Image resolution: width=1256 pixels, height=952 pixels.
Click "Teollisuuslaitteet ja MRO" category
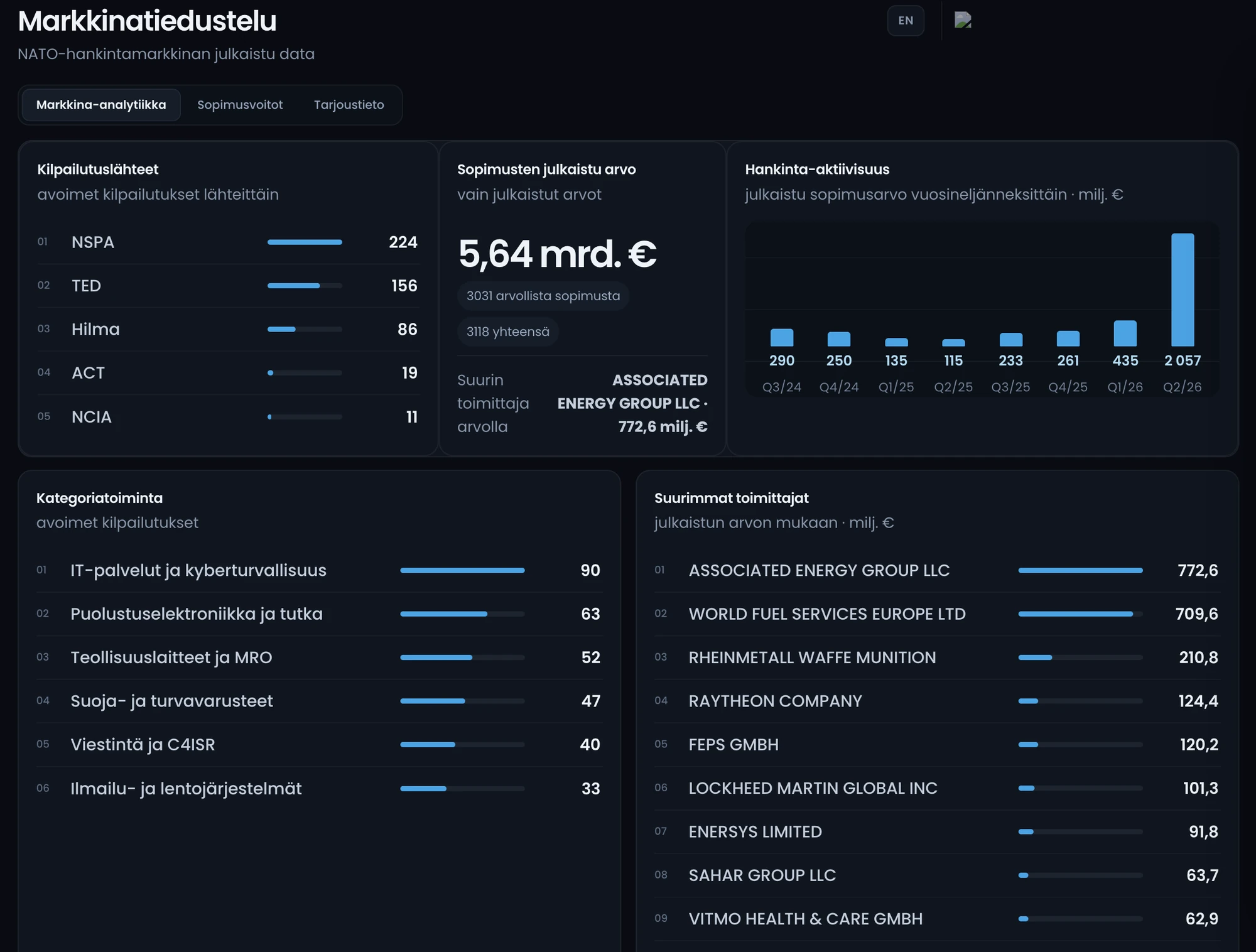tap(171, 657)
